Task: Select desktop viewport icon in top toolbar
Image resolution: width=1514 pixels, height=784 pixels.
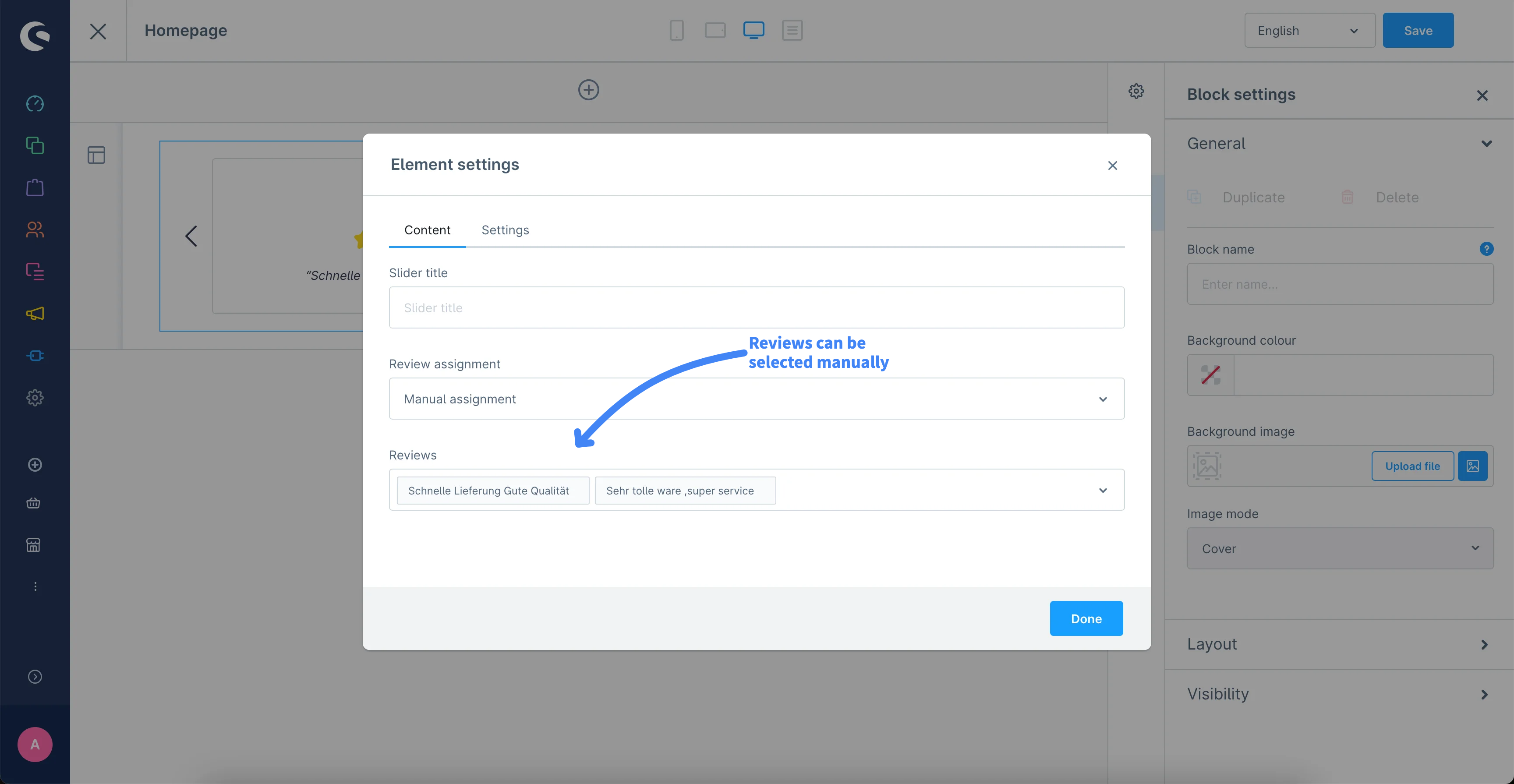Action: coord(753,30)
